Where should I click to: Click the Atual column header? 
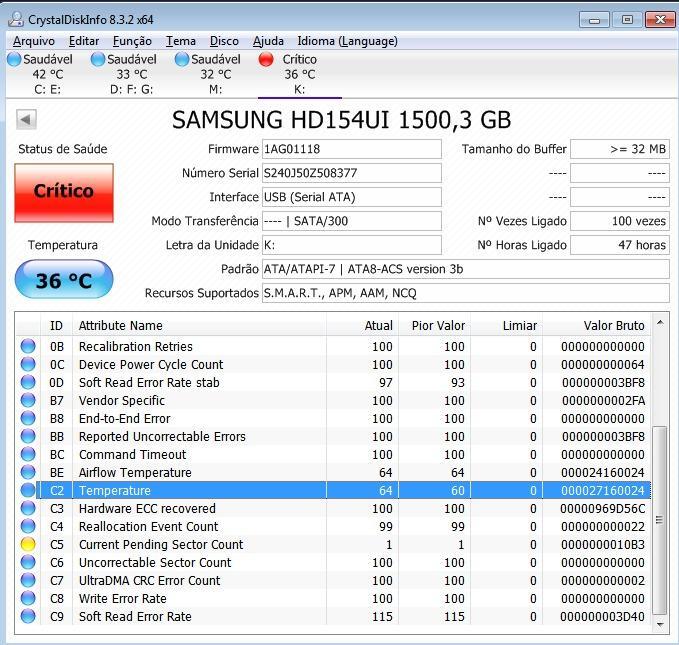[362, 325]
